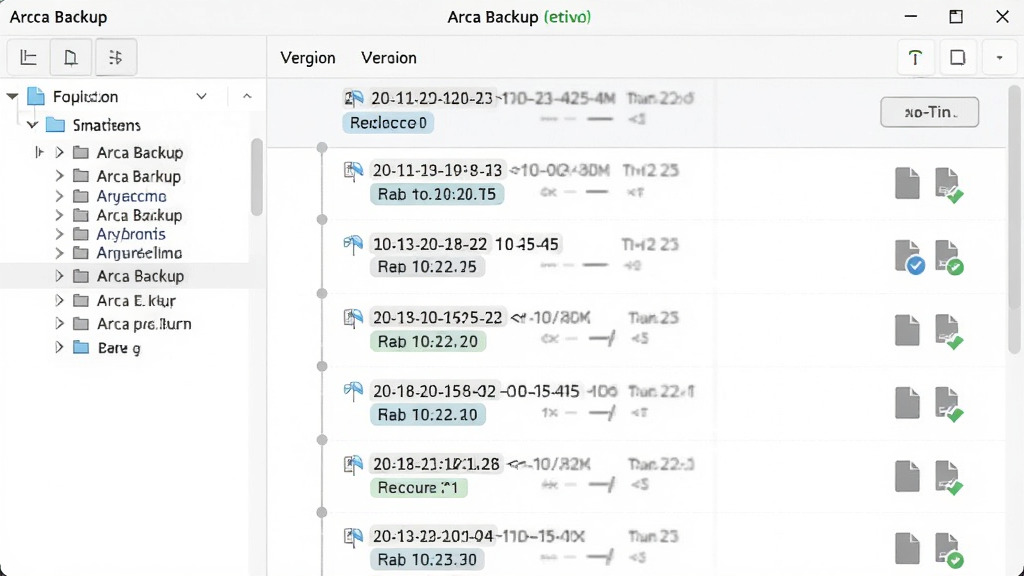Open the small dropdown arrow at top-right toolbar
1024x576 pixels.
[x=999, y=57]
